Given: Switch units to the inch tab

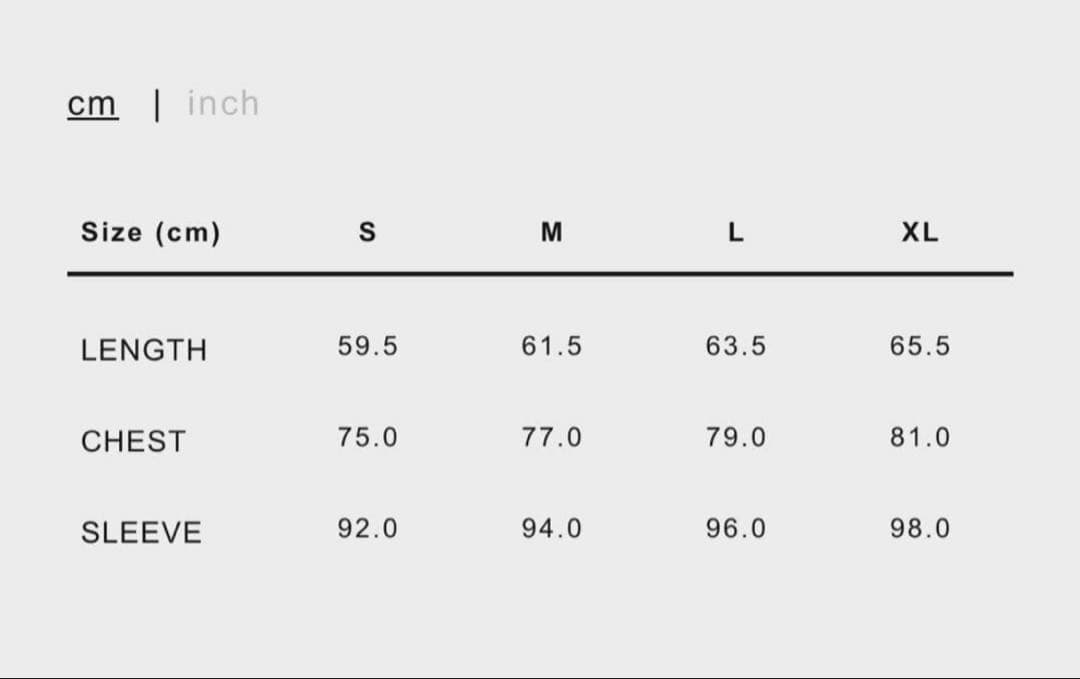Looking at the screenshot, I should tap(223, 103).
